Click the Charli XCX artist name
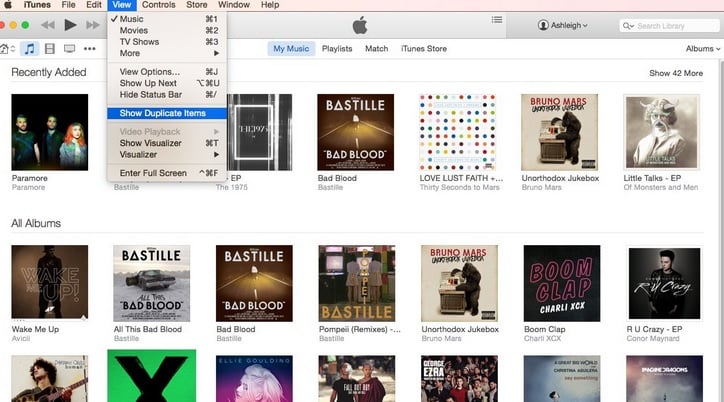This screenshot has height=402, width=724. [x=543, y=339]
